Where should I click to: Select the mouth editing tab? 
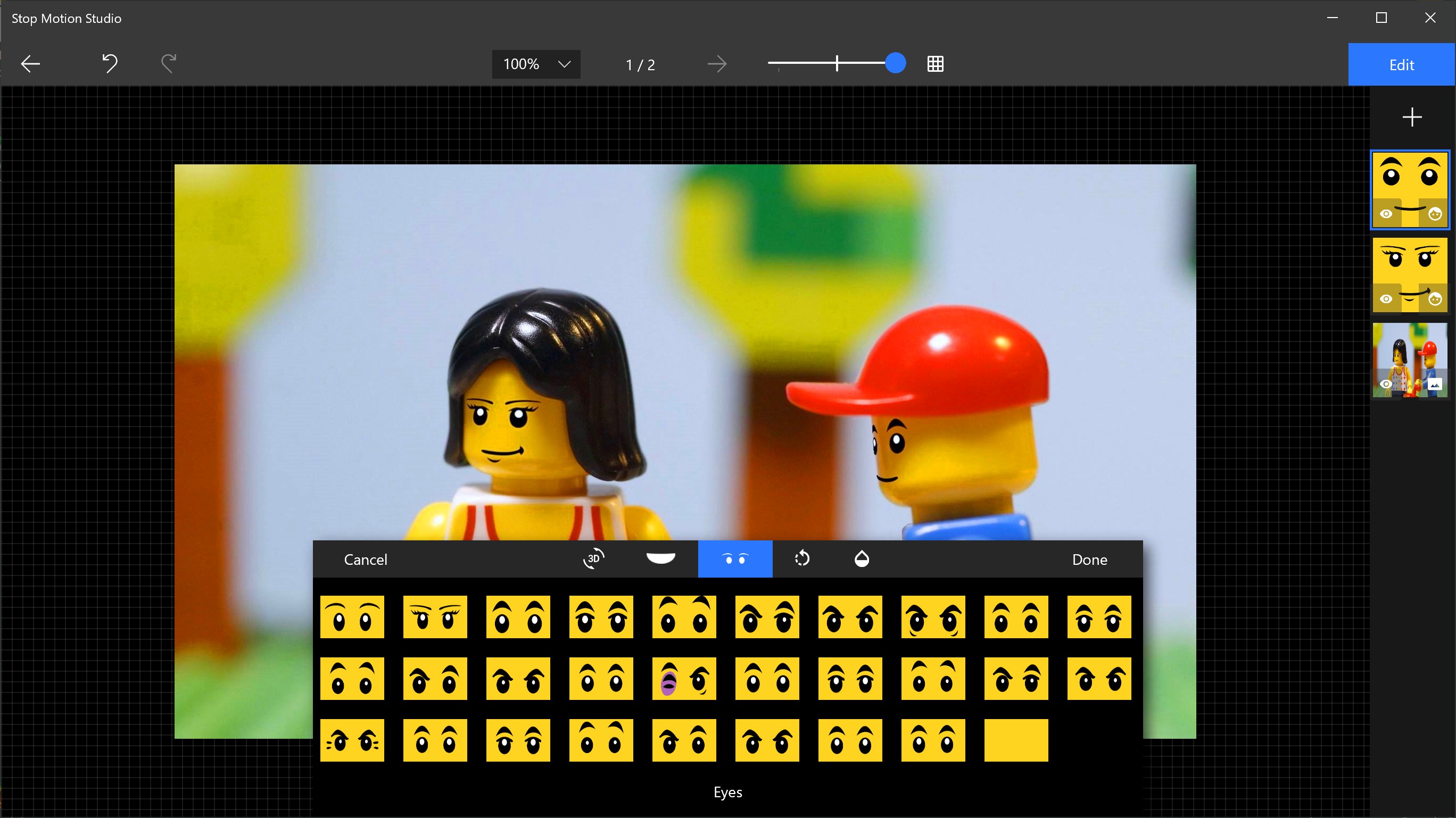(661, 560)
